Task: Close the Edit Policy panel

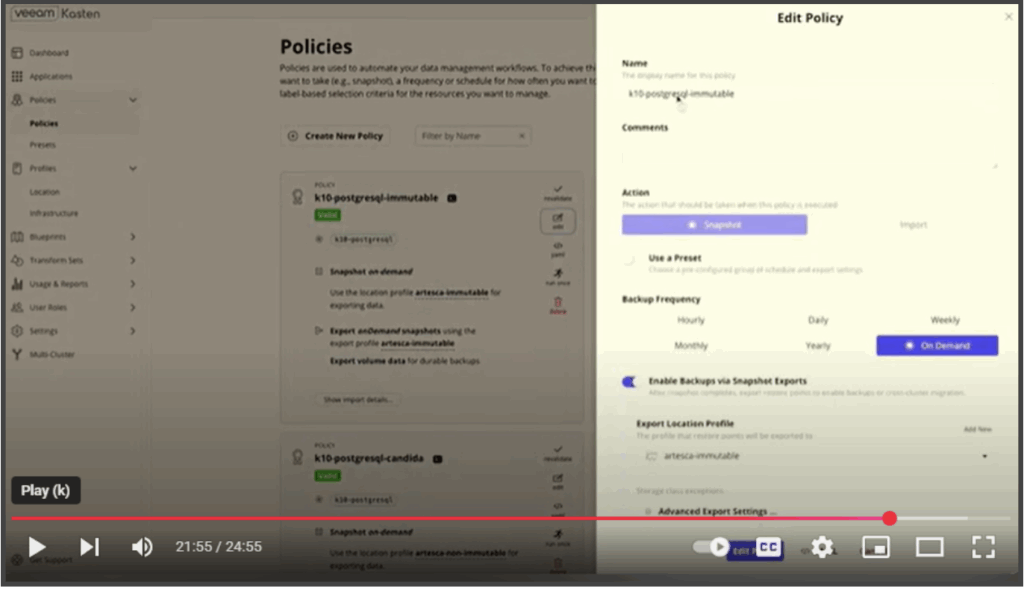Action: coord(1008,17)
